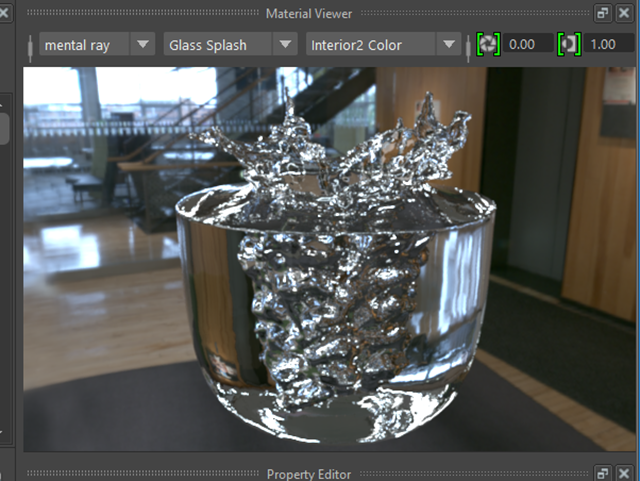
Task: Edit the exposure value field 0.00
Action: point(528,44)
